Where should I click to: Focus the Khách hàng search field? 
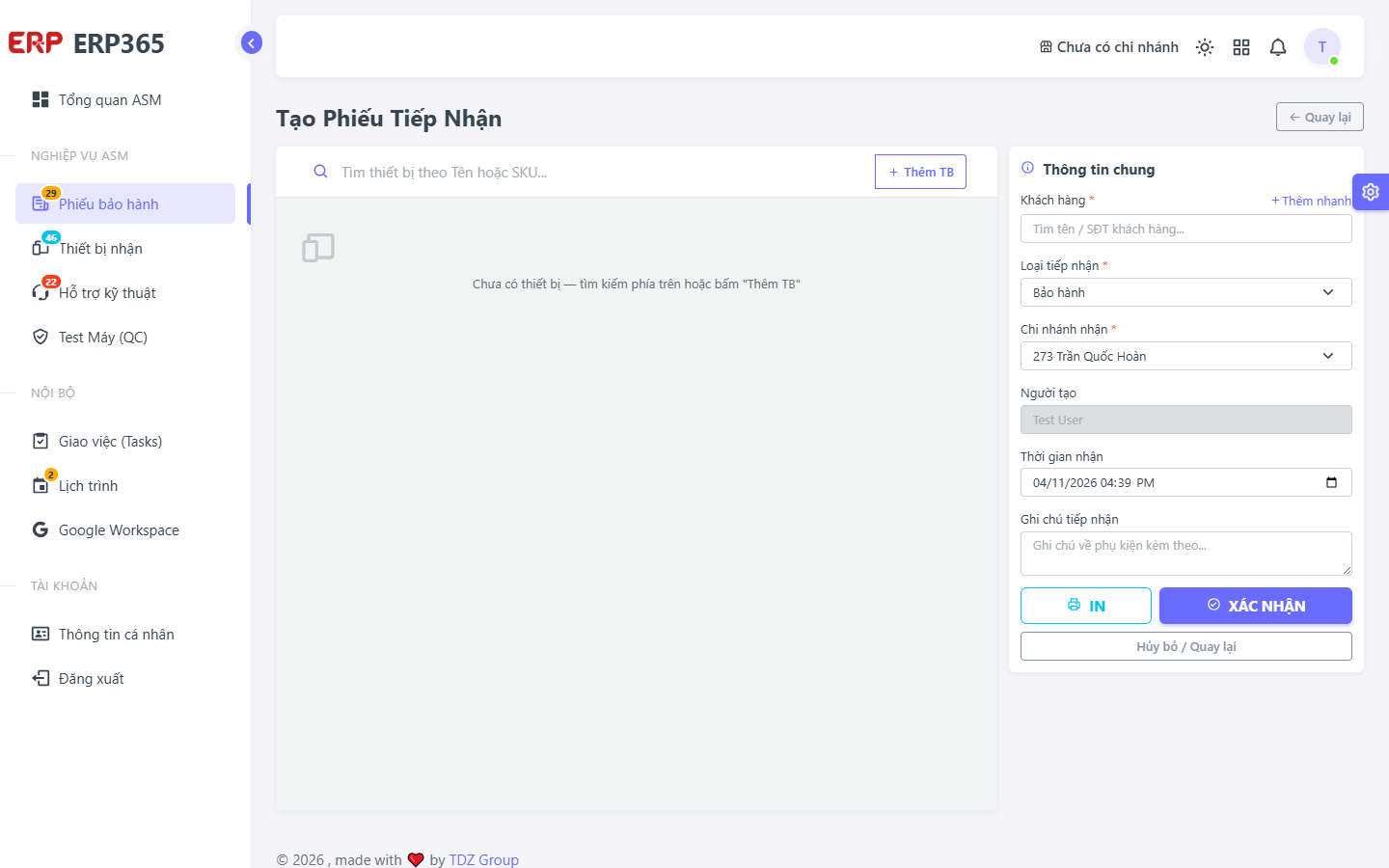pyautogui.click(x=1186, y=229)
